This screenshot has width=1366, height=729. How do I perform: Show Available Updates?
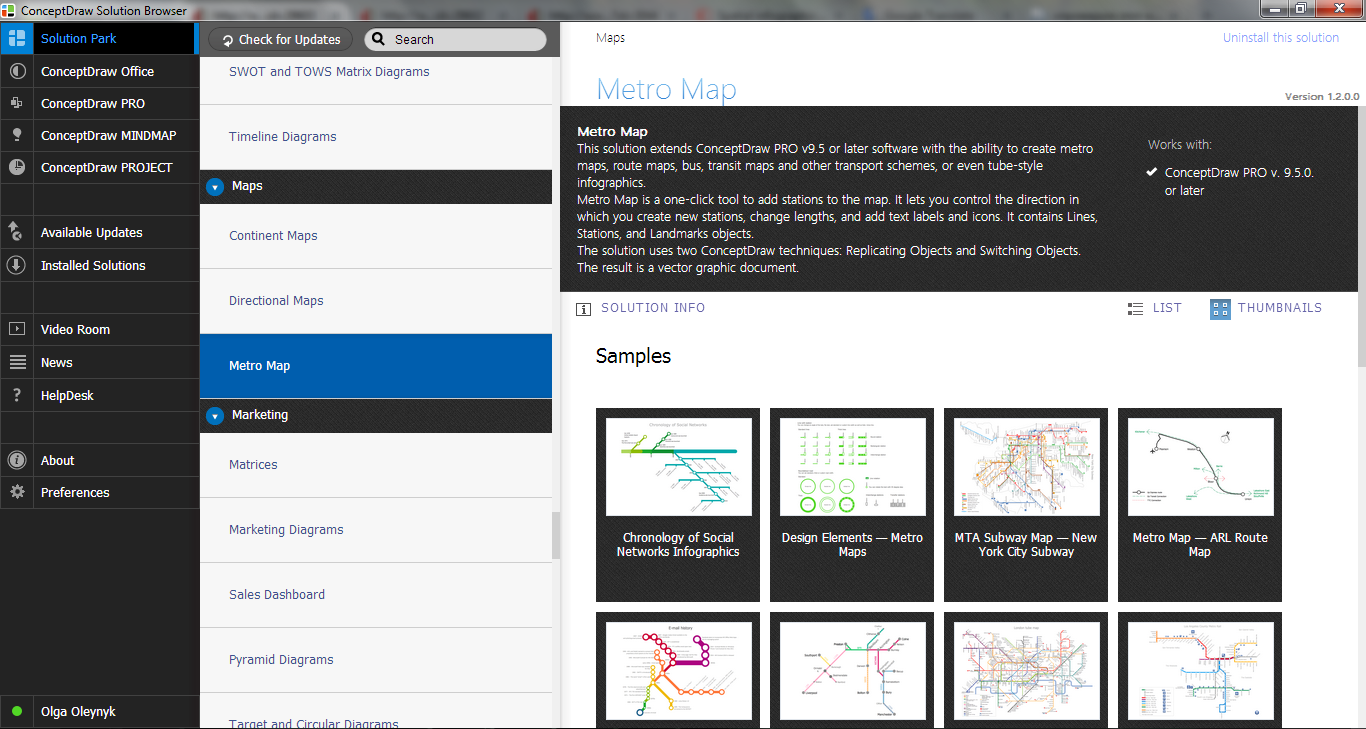pyautogui.click(x=98, y=233)
